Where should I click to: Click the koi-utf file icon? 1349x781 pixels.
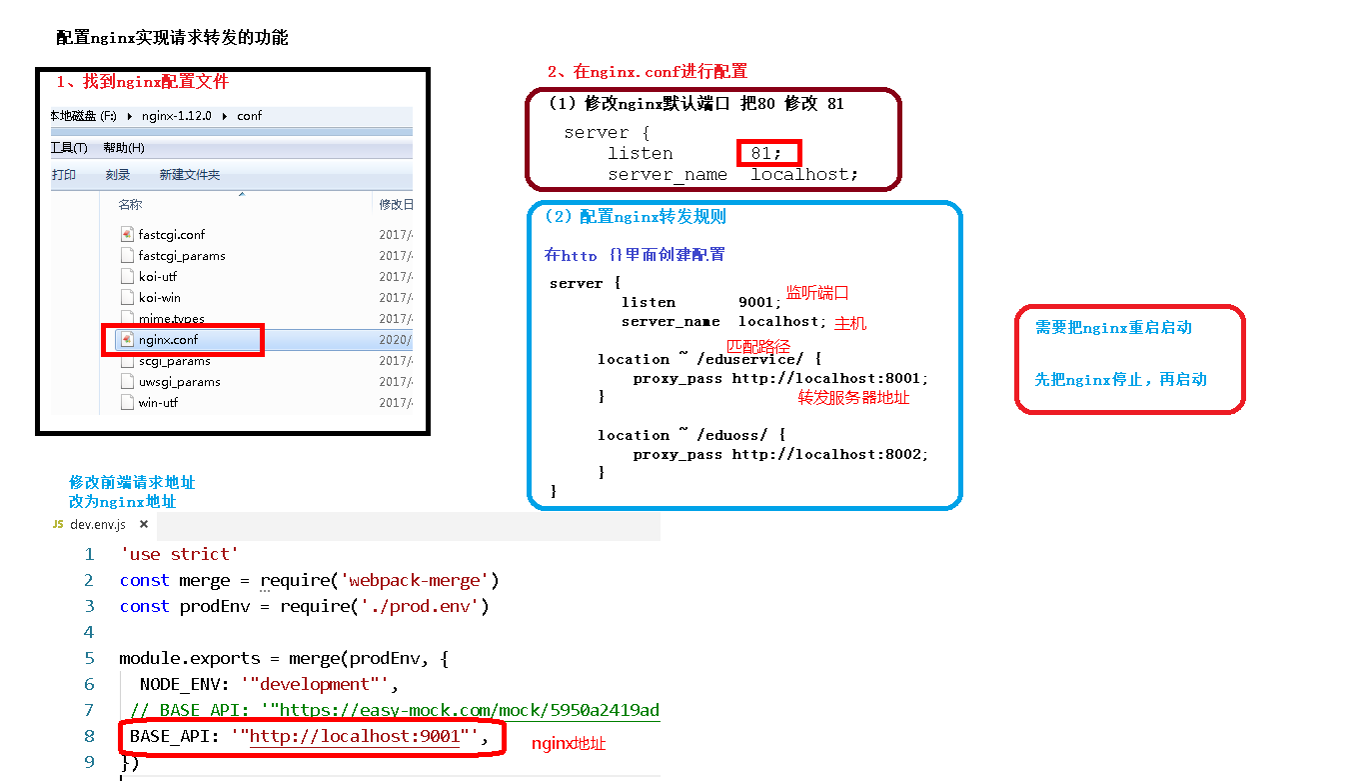126,276
